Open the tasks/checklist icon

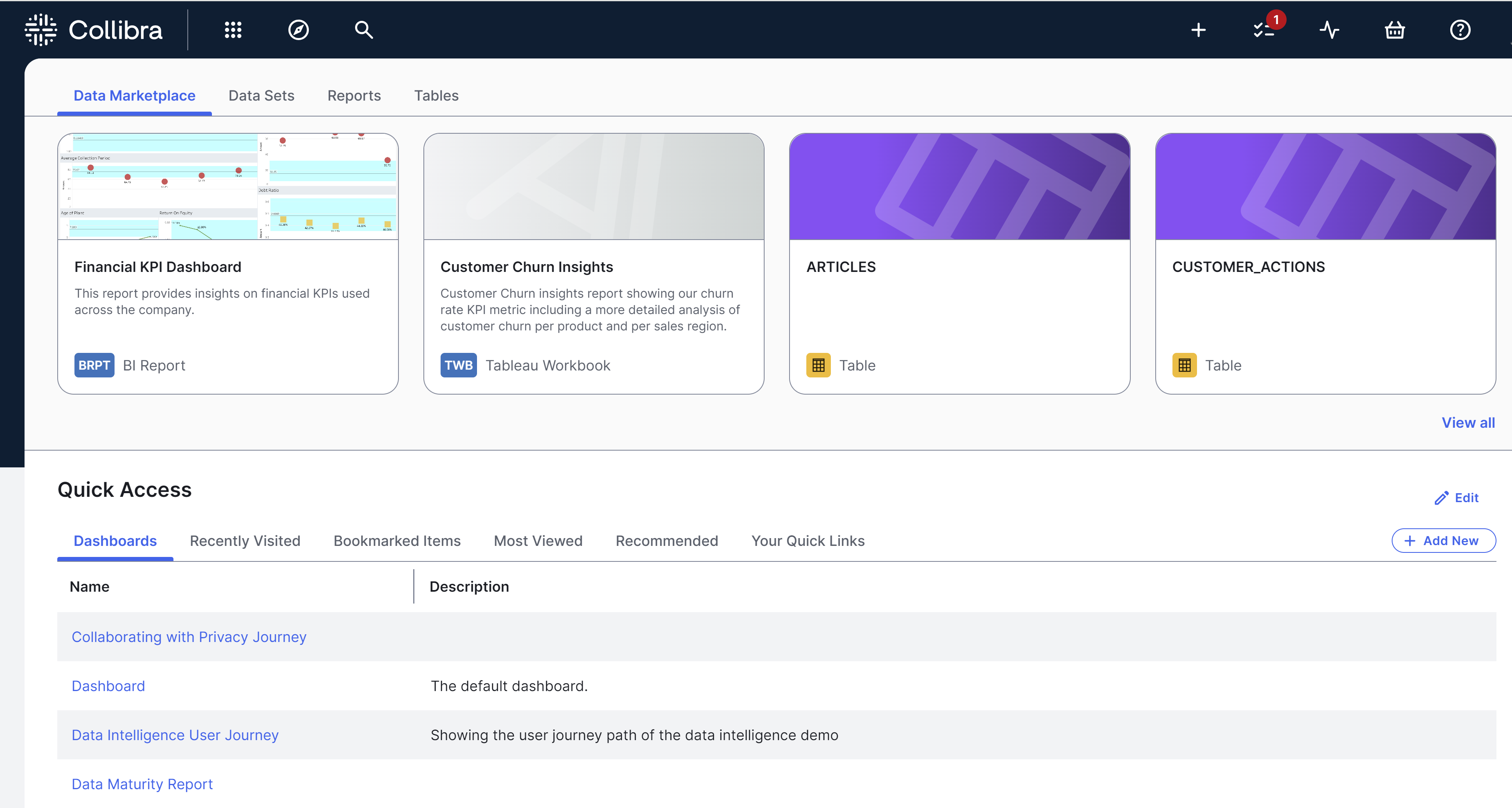(1264, 30)
